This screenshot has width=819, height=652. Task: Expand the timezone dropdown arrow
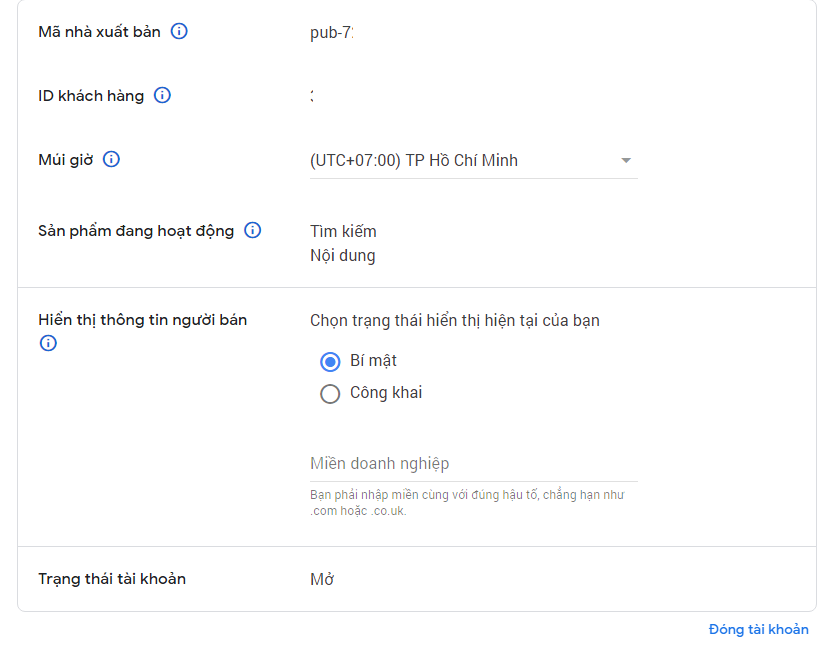pyautogui.click(x=626, y=161)
